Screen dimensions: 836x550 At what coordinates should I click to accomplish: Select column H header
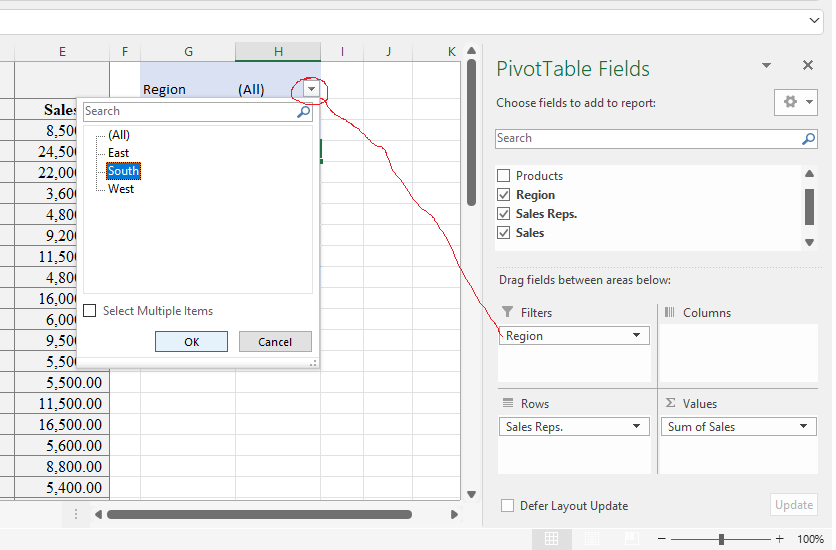[x=278, y=52]
